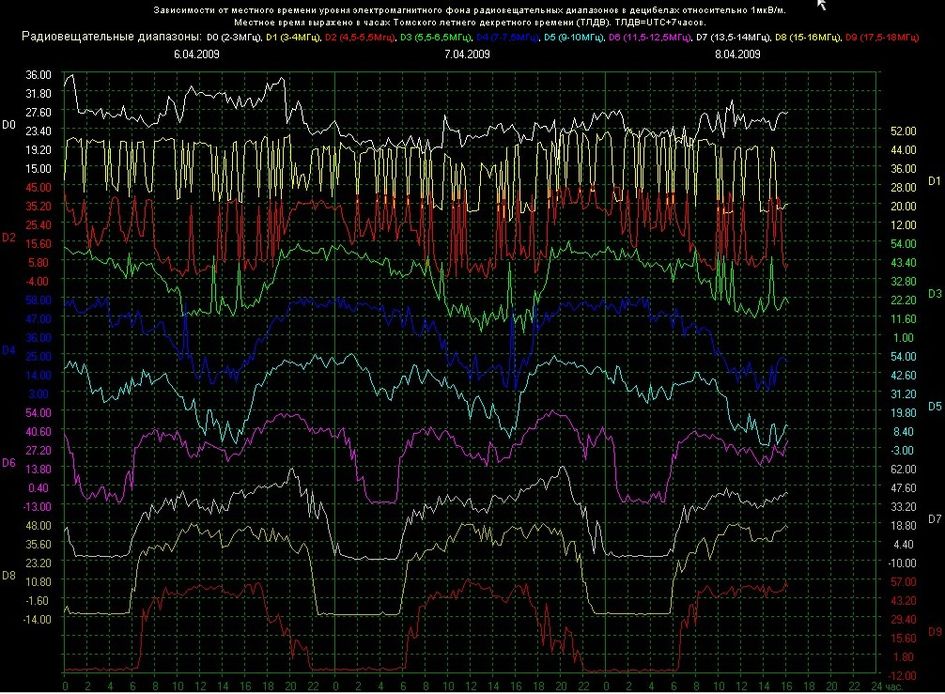Image resolution: width=945 pixels, height=694 pixels.
Task: Click the cyan "D5" axis name label
Action: pyautogui.click(x=934, y=407)
